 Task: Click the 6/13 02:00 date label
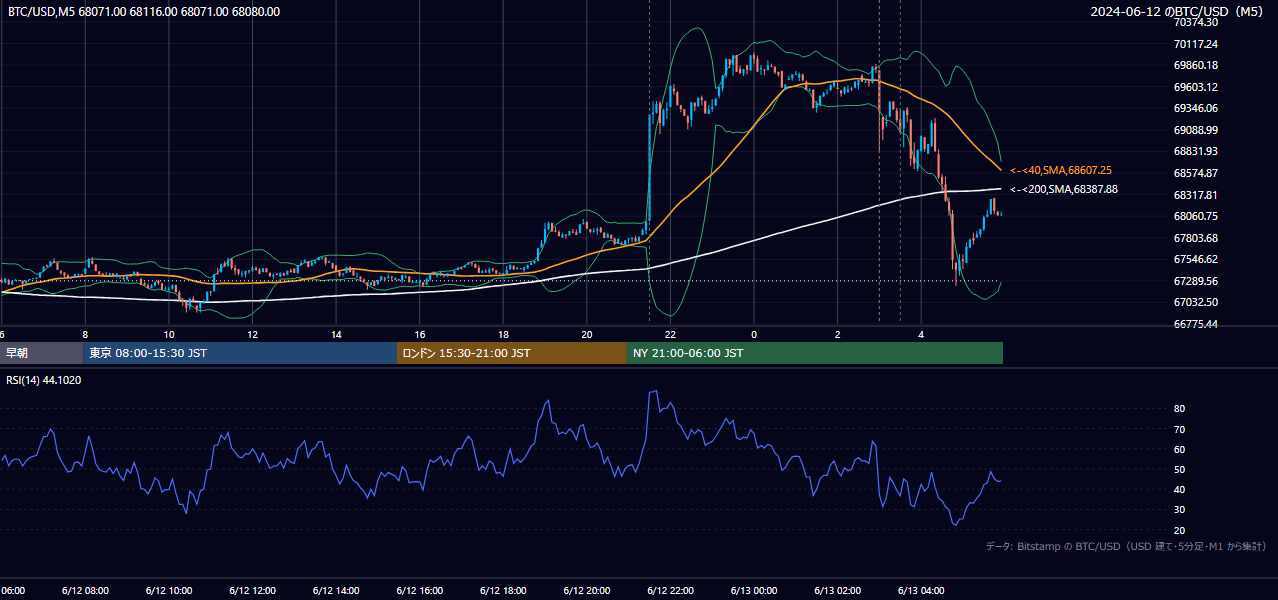click(838, 590)
